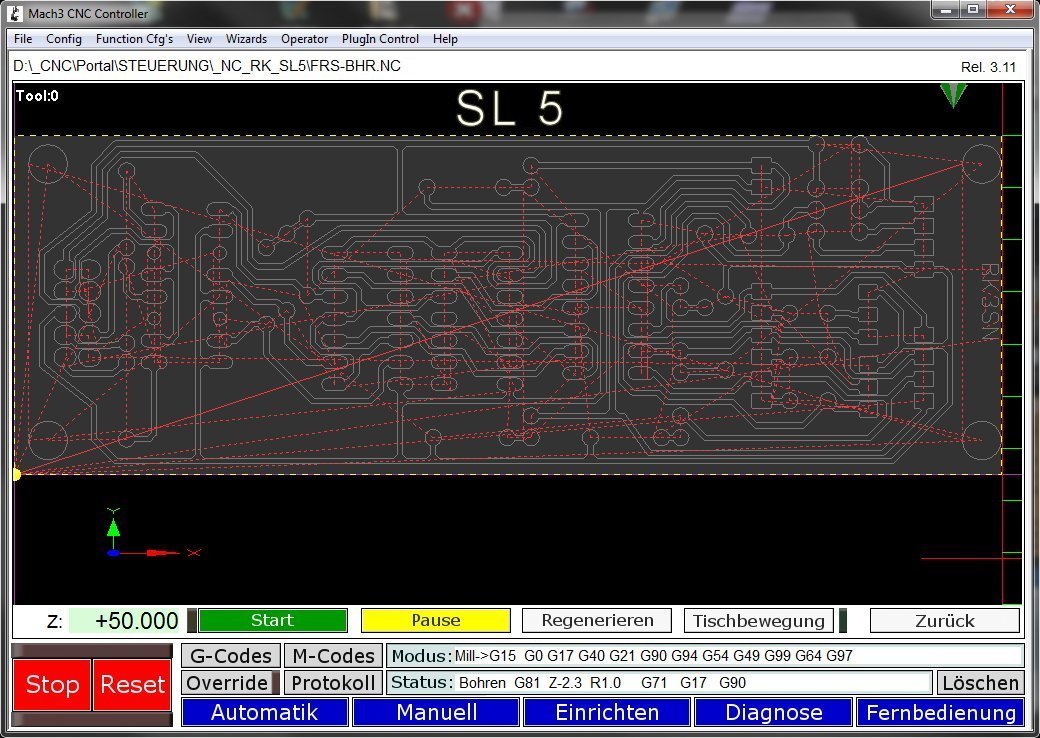Click the Mach3 application icon in title bar

point(17,13)
